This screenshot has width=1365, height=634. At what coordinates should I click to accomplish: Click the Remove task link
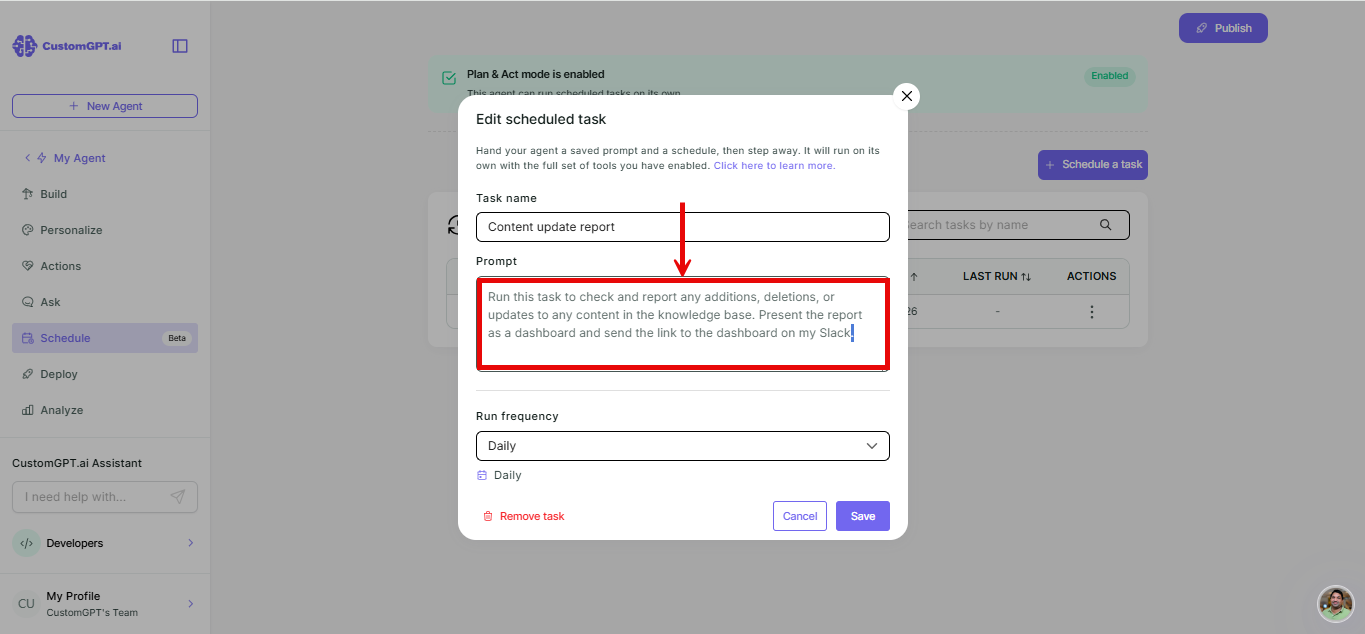[x=523, y=516]
